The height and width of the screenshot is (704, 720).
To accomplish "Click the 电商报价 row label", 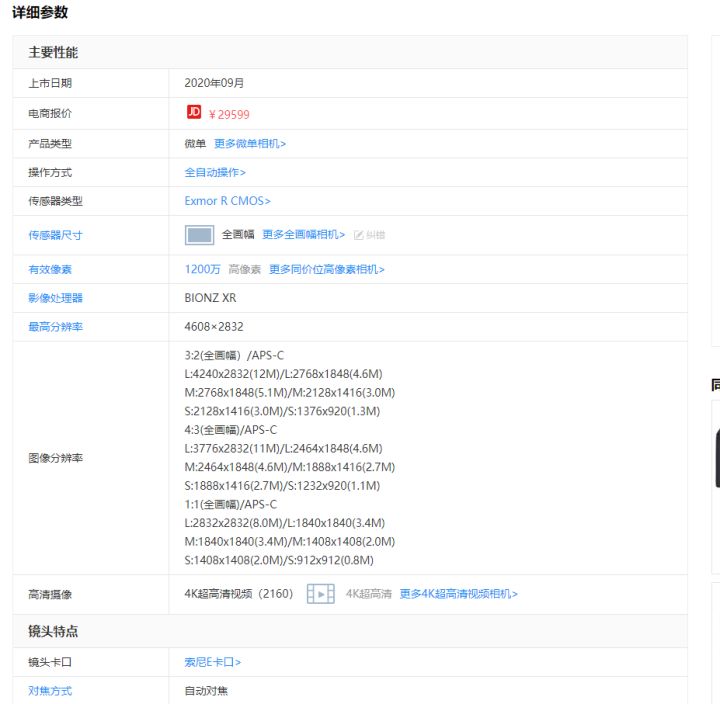I will 50,113.
